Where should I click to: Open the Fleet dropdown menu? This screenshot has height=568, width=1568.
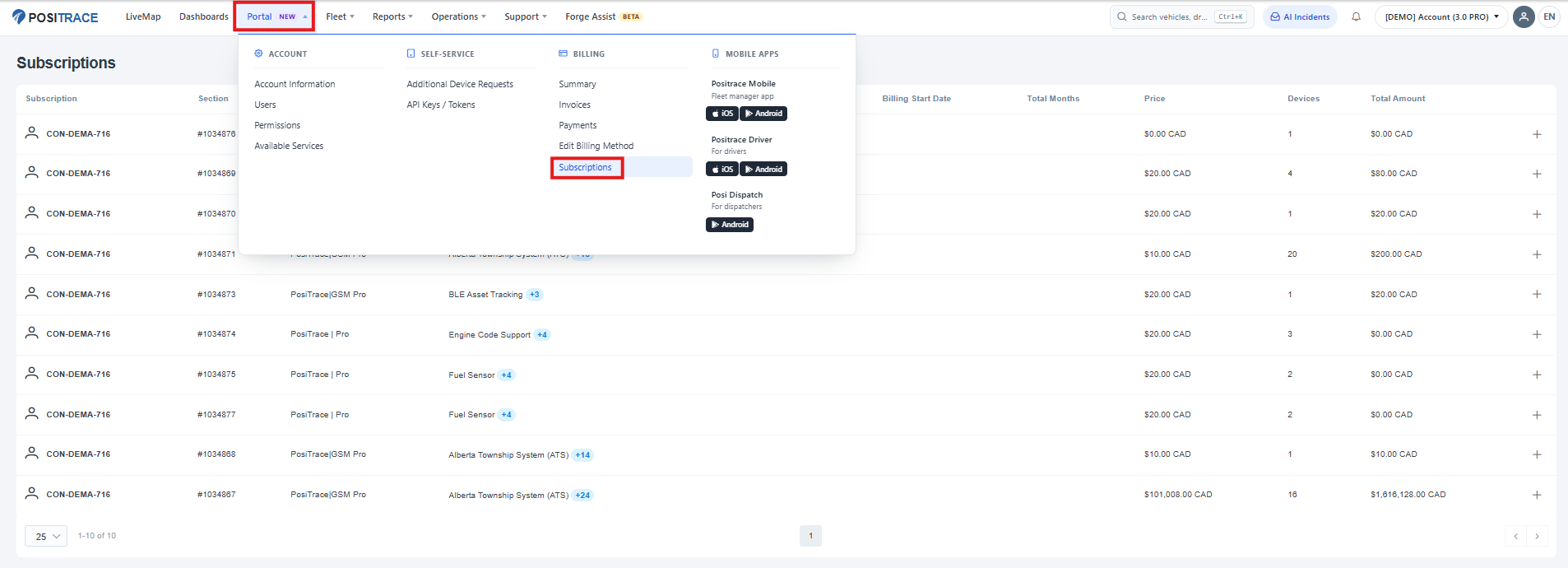click(x=340, y=16)
